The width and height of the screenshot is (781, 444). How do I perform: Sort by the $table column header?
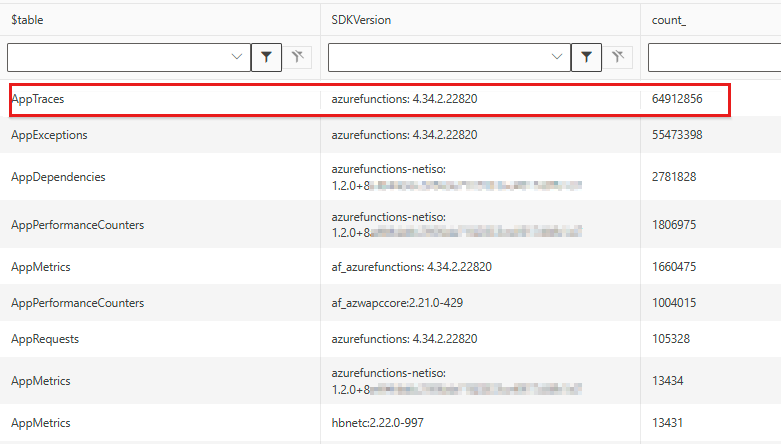pyautogui.click(x=28, y=20)
